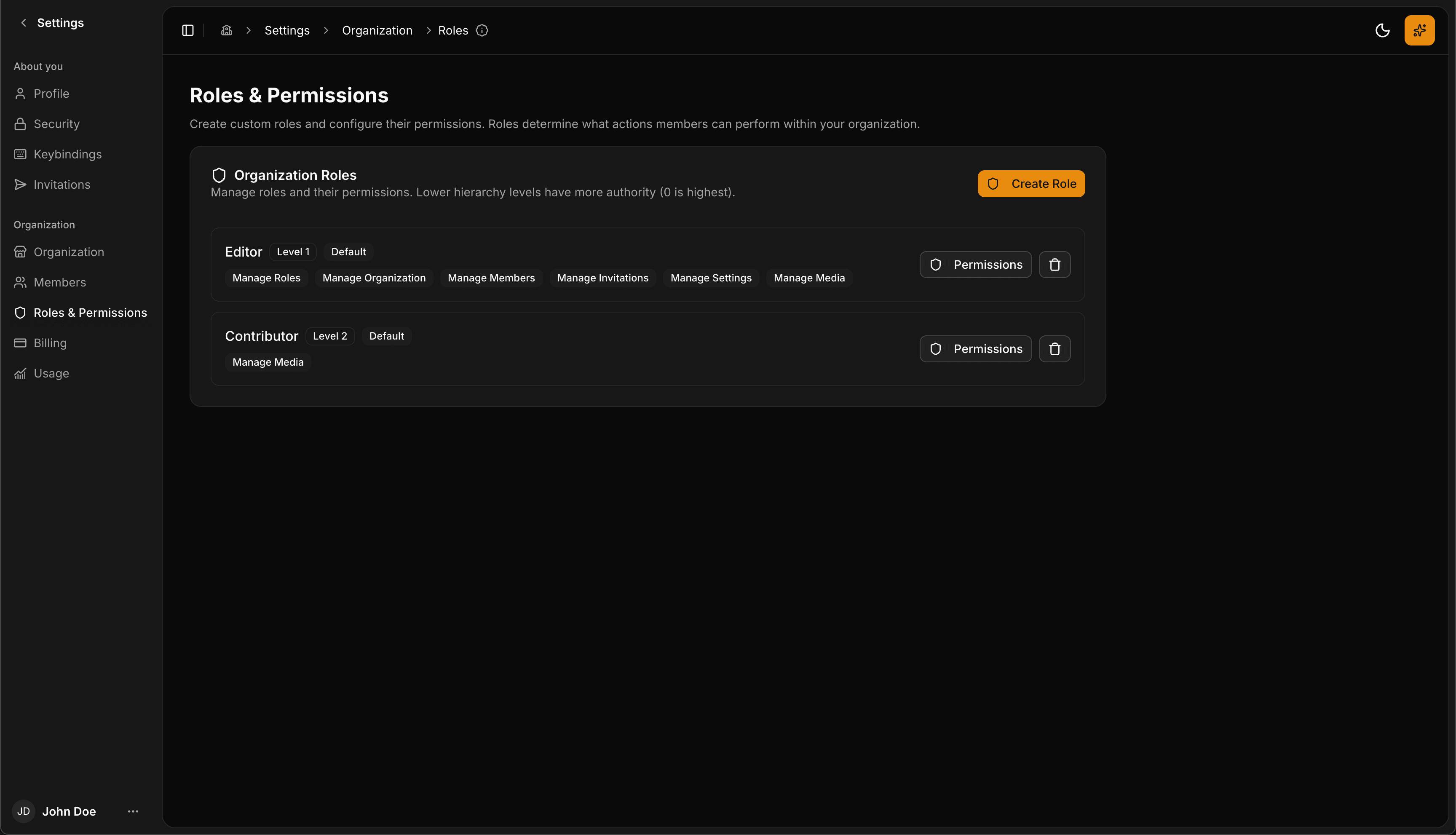This screenshot has height=835, width=1456.
Task: Open Permissions for the Editor role
Action: coord(975,265)
